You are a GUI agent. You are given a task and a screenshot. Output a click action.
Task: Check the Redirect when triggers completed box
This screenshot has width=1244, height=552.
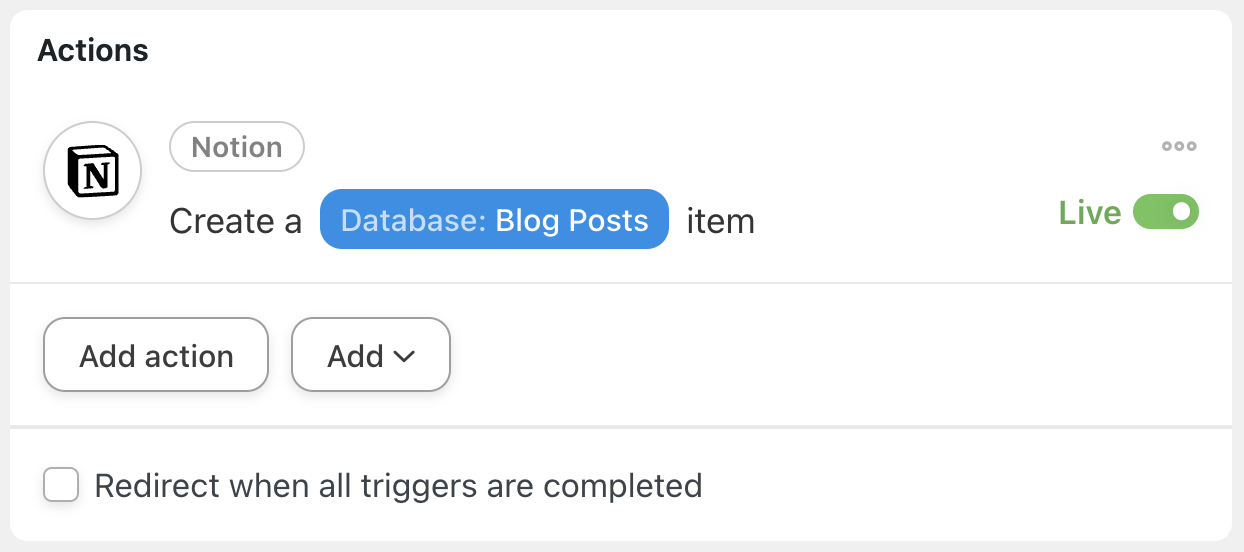(61, 486)
